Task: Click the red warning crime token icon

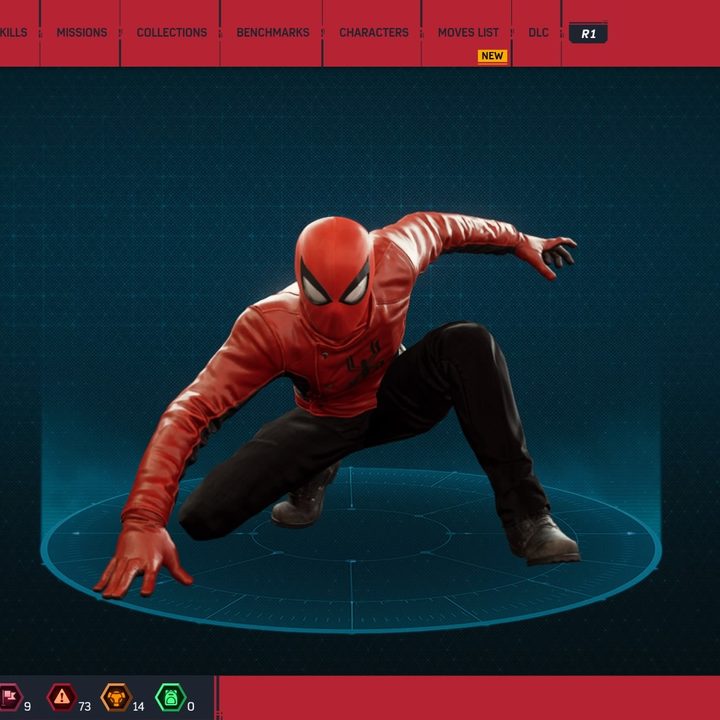Action: 62,697
